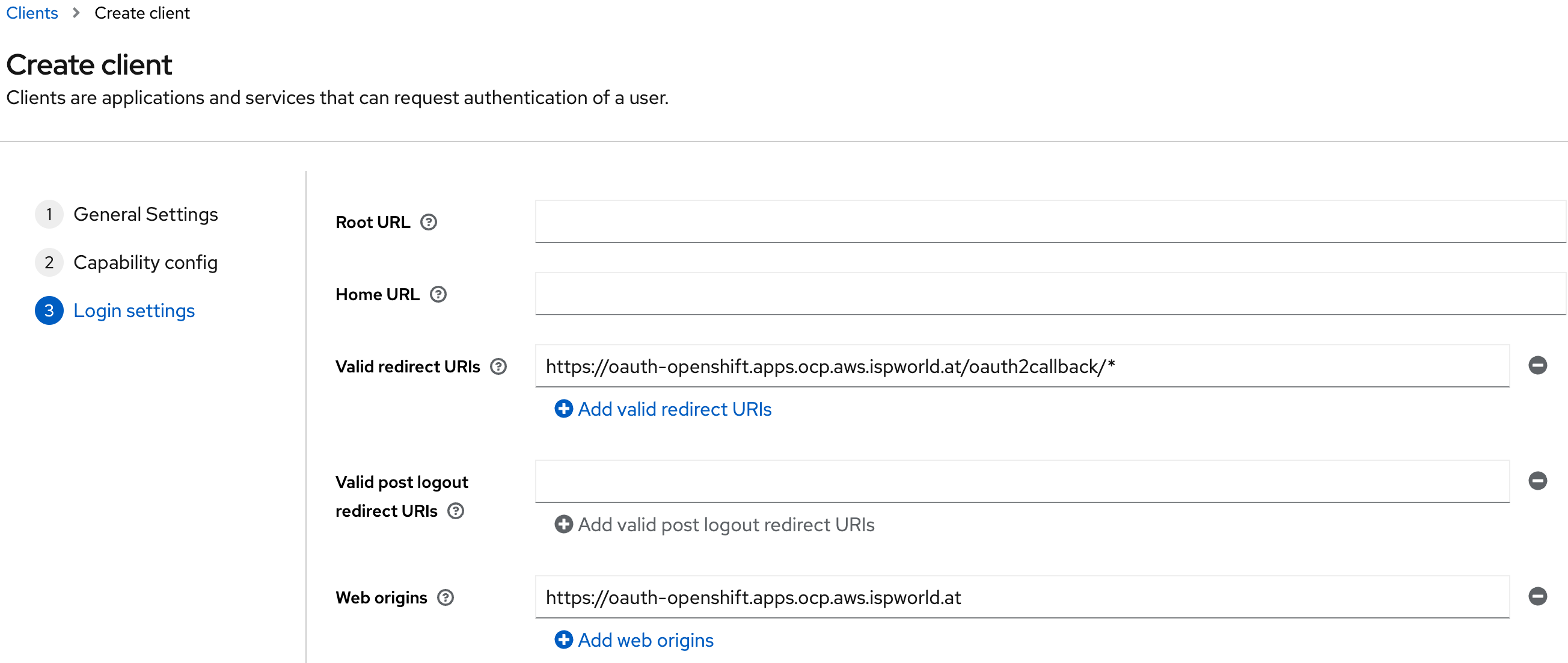This screenshot has width=1568, height=663.
Task: Click the empty post logout redirect URI field
Action: pyautogui.click(x=1021, y=481)
